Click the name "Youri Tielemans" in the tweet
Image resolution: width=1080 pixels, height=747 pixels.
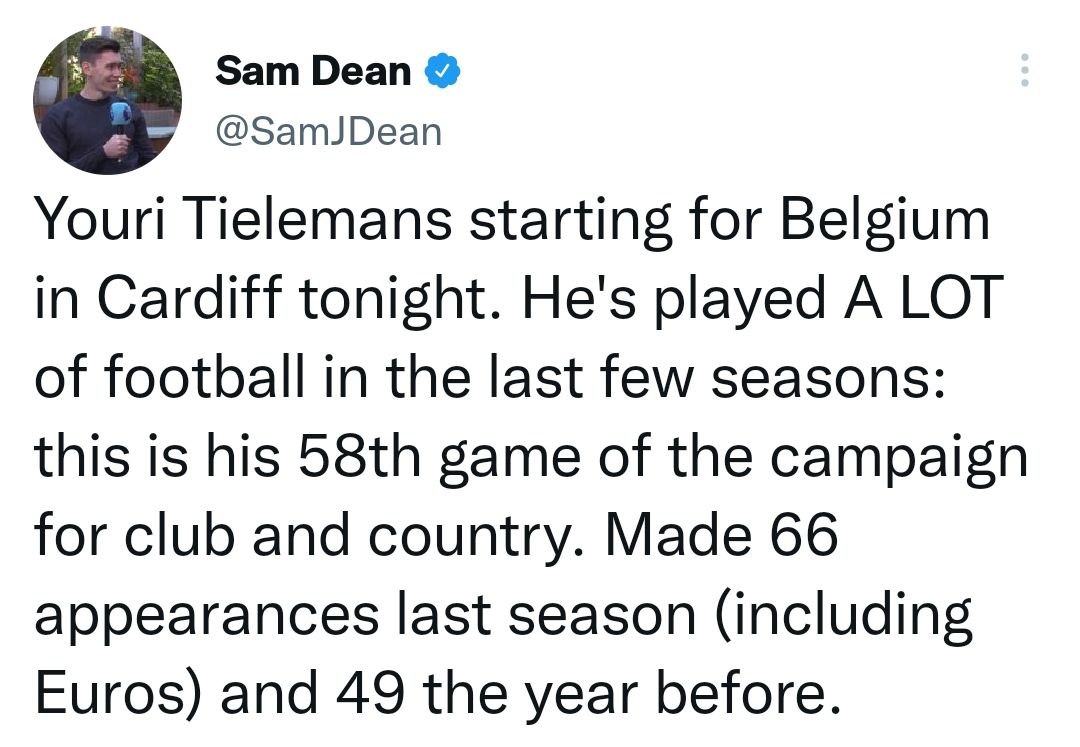click(244, 221)
